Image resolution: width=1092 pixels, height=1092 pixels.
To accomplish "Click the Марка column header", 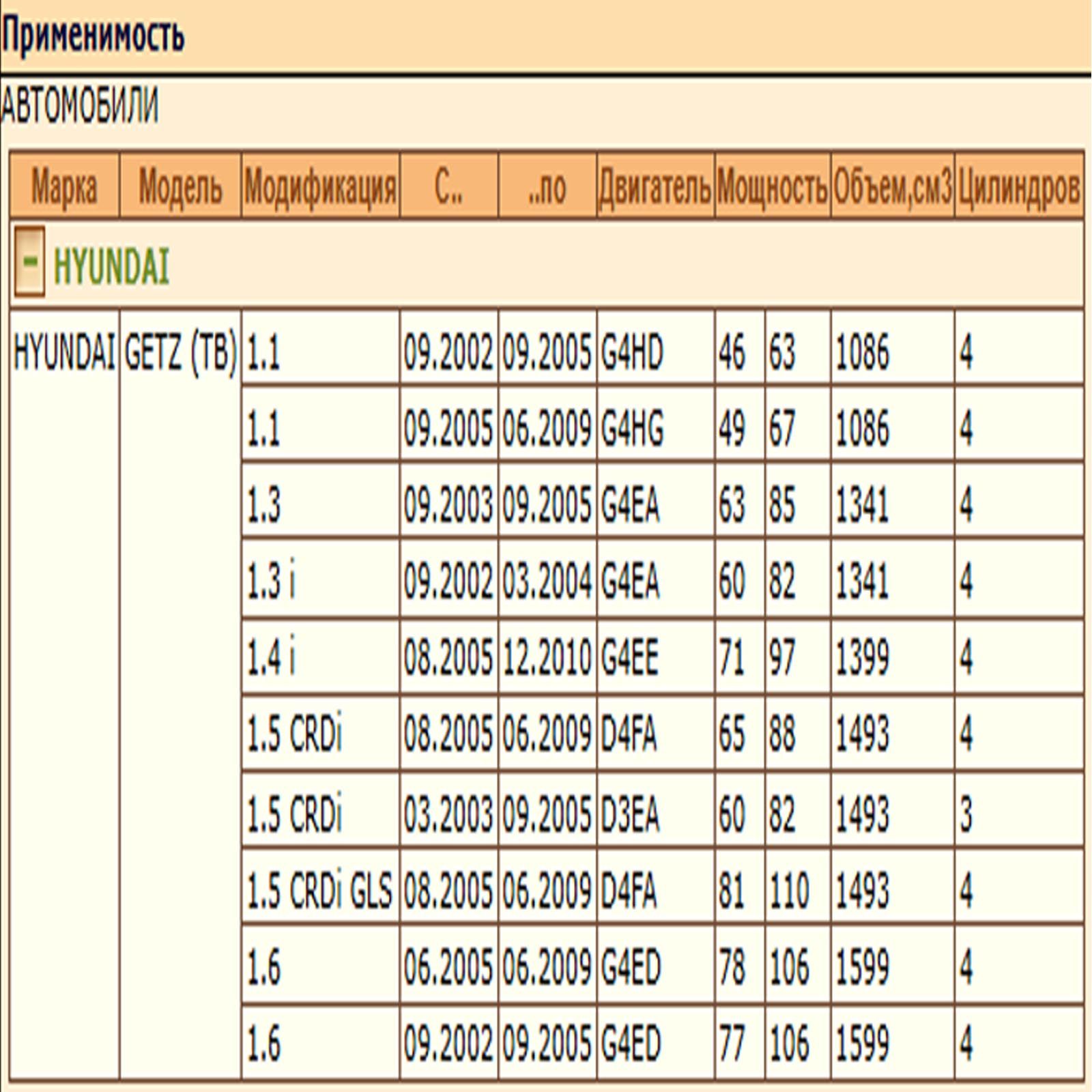I will 65,186.
